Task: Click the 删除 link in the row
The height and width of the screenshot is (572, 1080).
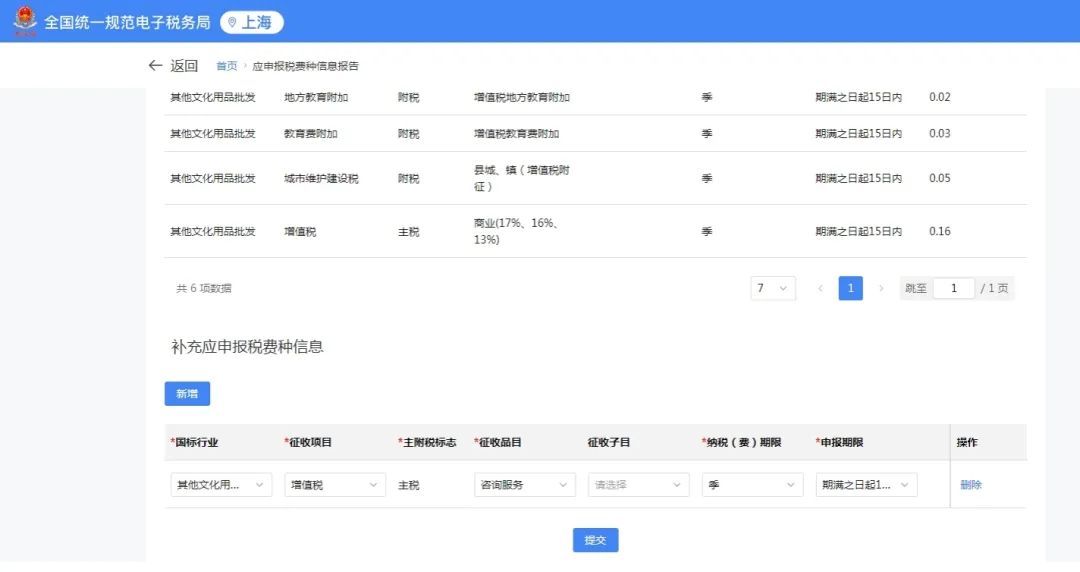Action: pos(971,484)
